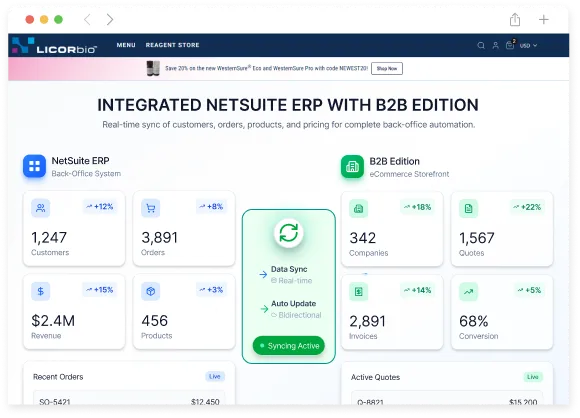
Task: Click the 342 Companies value
Action: (x=363, y=238)
